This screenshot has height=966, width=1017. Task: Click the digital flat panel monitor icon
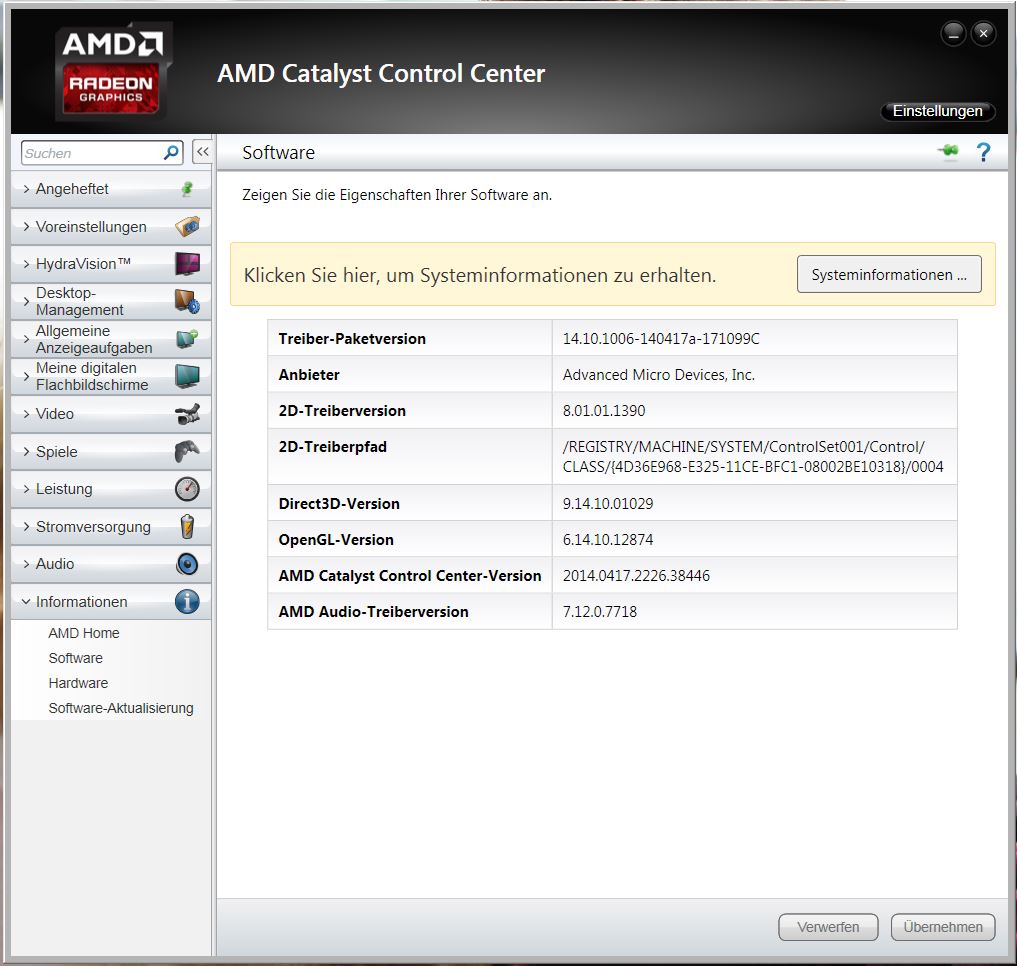pyautogui.click(x=187, y=376)
